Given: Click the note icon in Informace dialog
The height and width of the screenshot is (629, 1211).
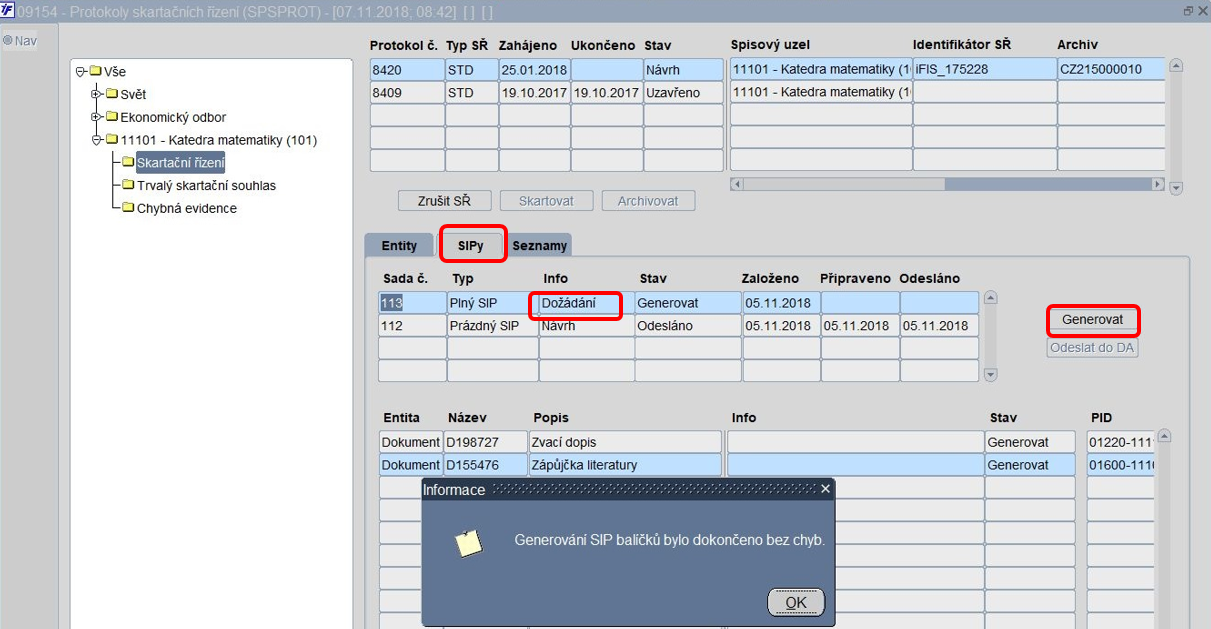Looking at the screenshot, I should coord(469,541).
